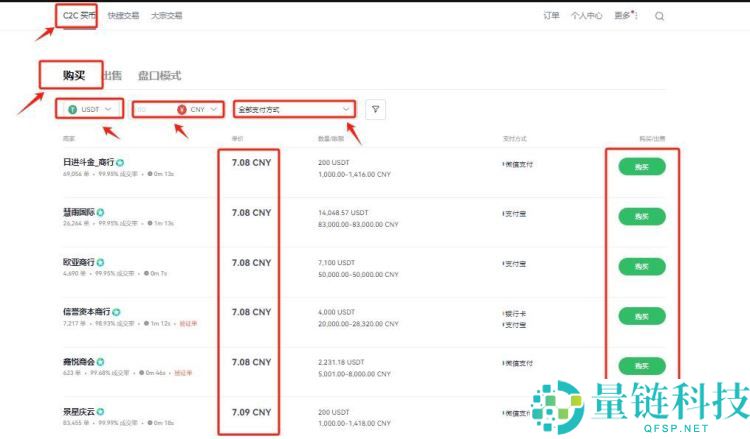Click 购买 button for 日进斗金_商行
Viewport: 750px width, 439px height.
641,167
